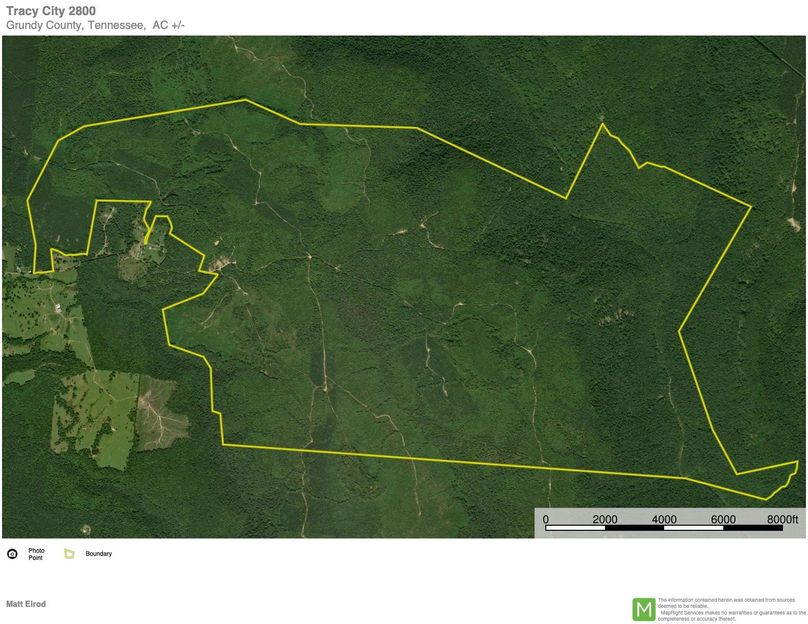Click the Photo Point camera icon
The height and width of the screenshot is (624, 808).
(x=12, y=553)
